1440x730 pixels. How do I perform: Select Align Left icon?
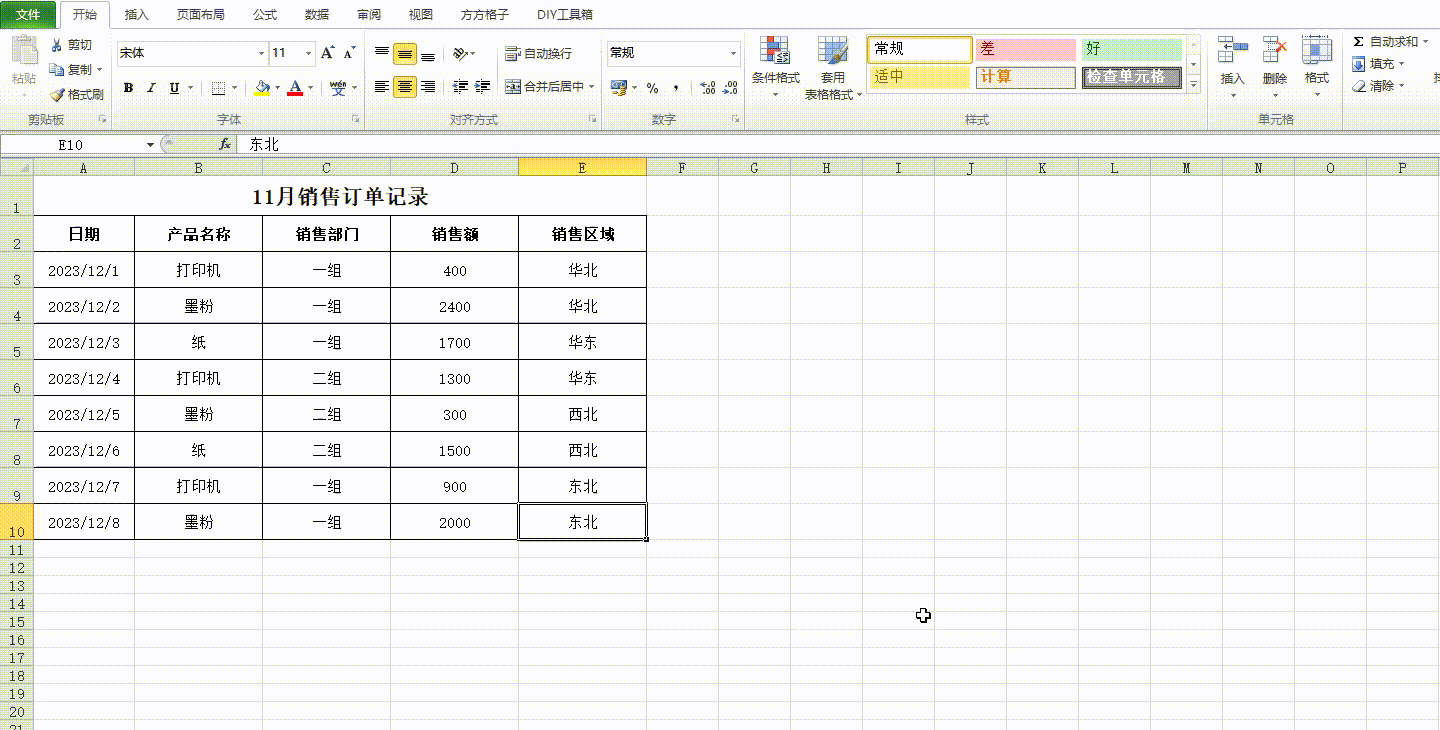[x=382, y=87]
